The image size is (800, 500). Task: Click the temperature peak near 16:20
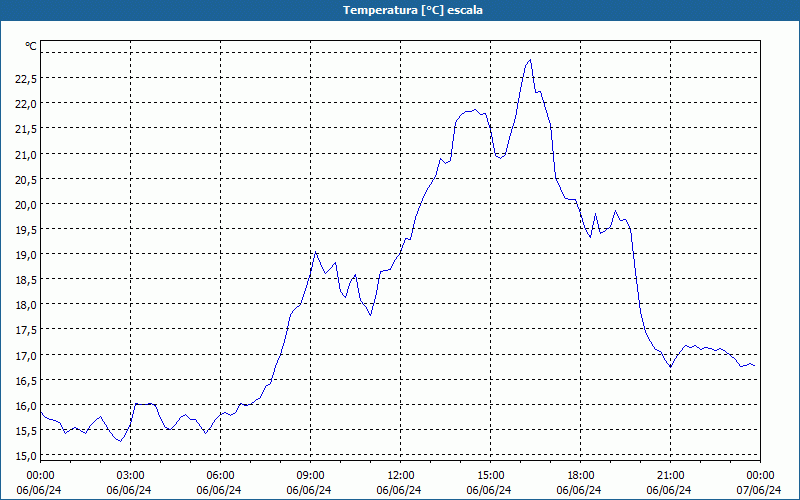click(x=531, y=60)
